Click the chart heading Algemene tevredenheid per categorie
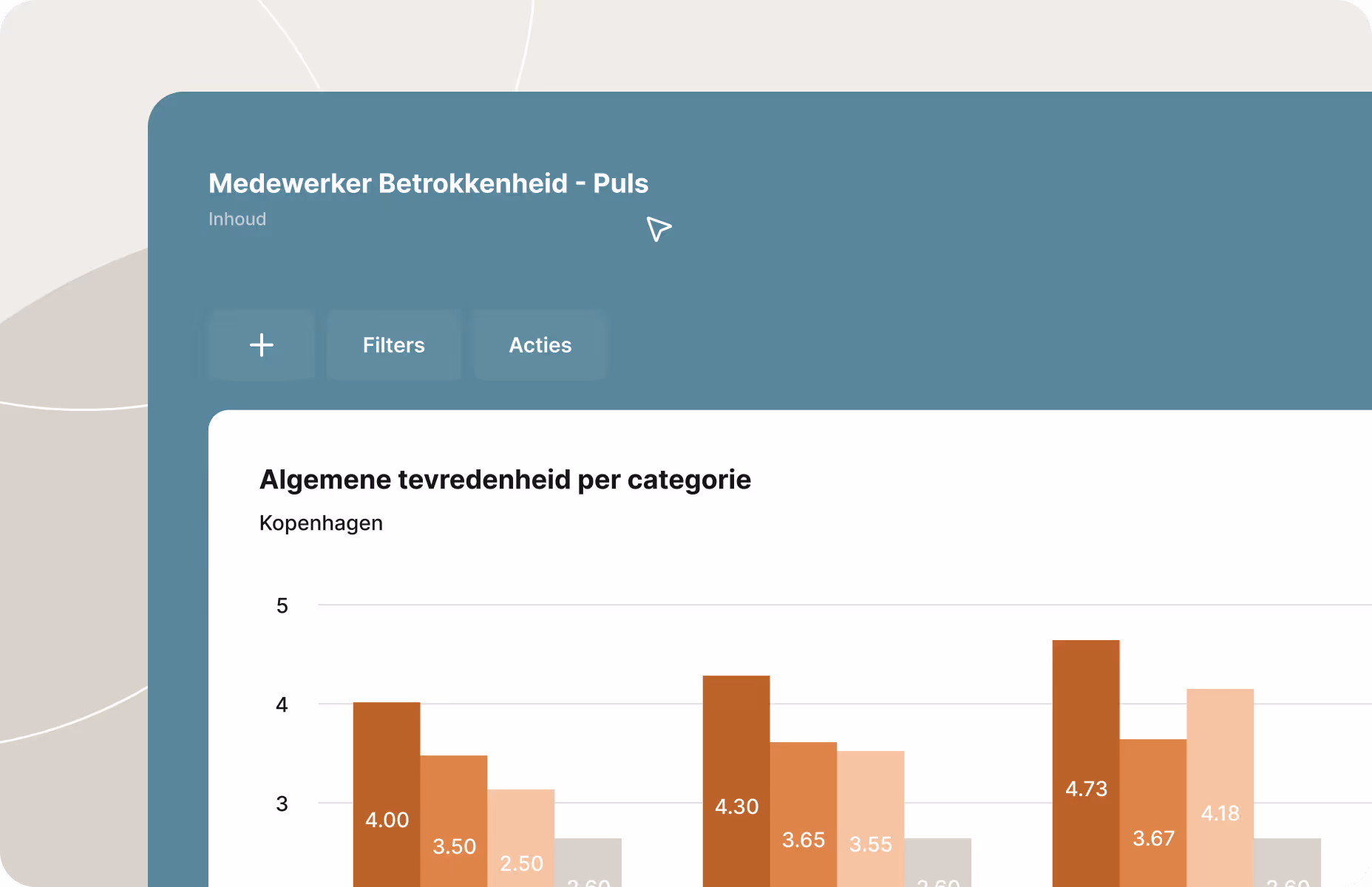The width and height of the screenshot is (1372, 887). (x=504, y=479)
